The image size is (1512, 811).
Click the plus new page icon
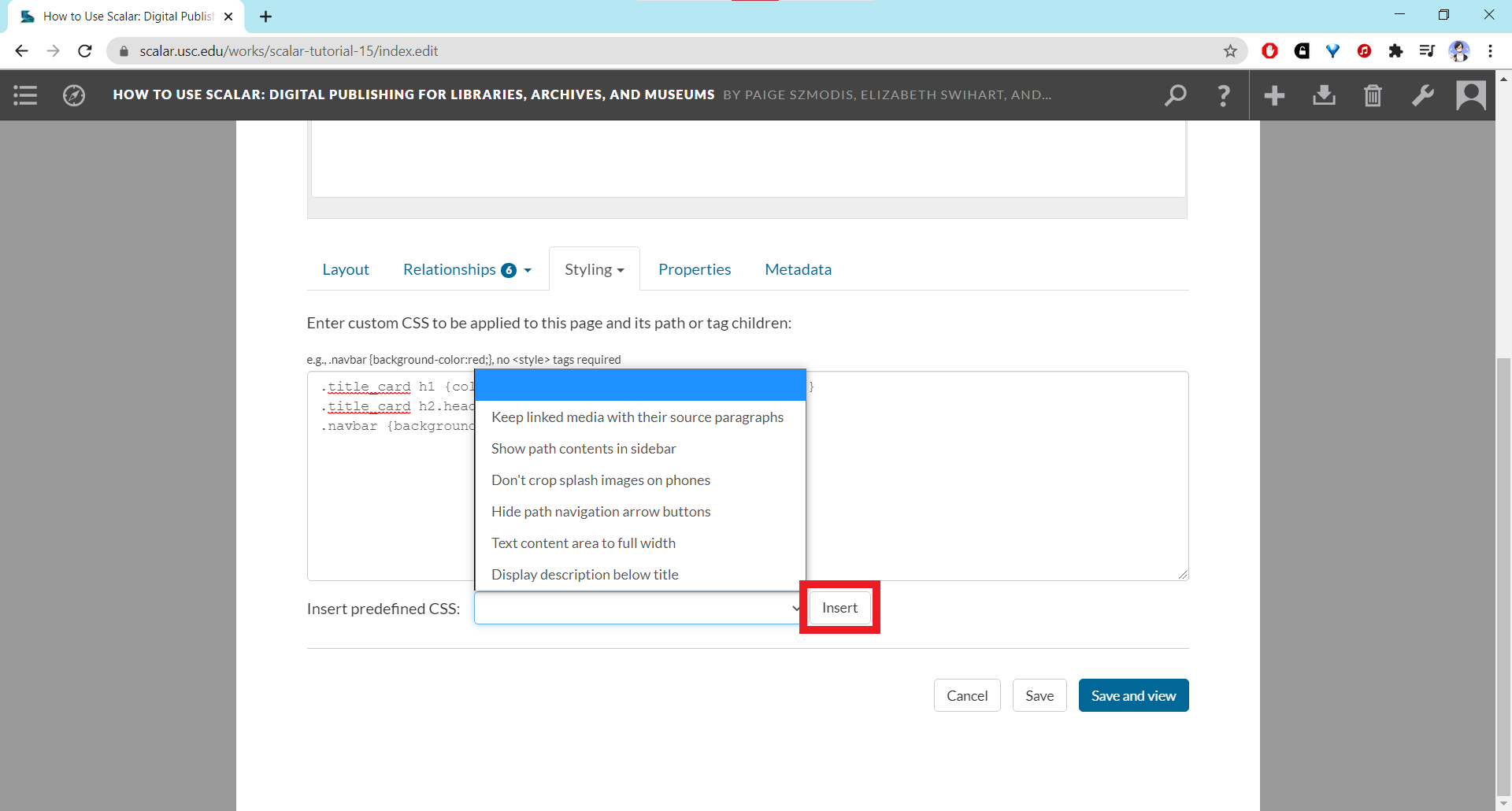click(1274, 95)
